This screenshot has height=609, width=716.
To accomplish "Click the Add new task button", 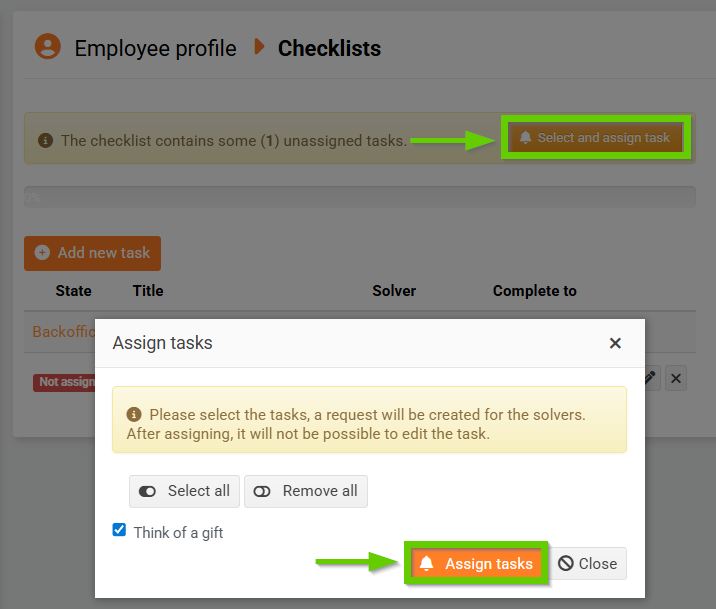I will 92,253.
